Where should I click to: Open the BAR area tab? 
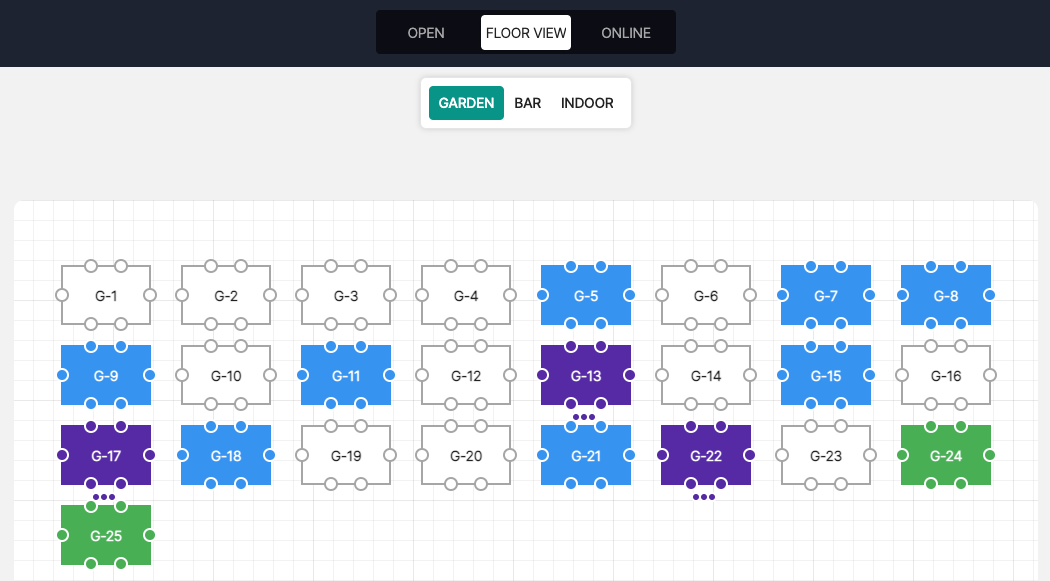tap(528, 103)
